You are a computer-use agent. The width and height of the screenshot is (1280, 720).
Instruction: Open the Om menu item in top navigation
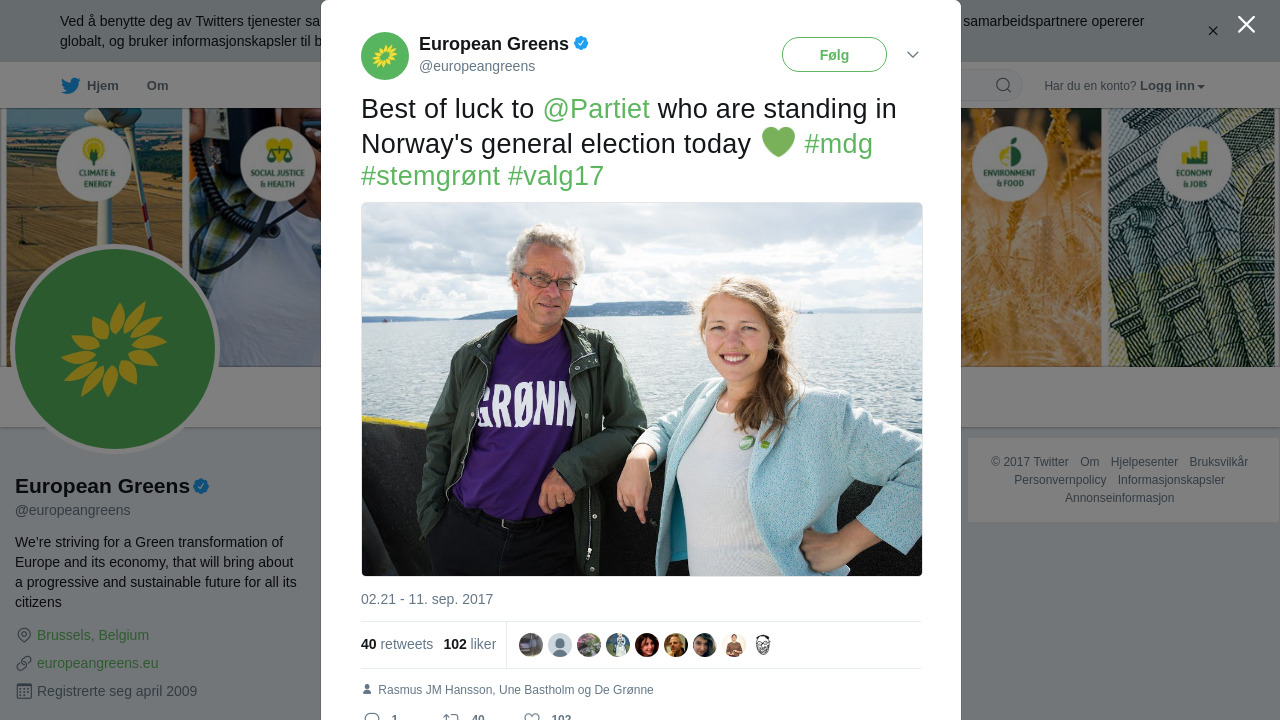(158, 86)
